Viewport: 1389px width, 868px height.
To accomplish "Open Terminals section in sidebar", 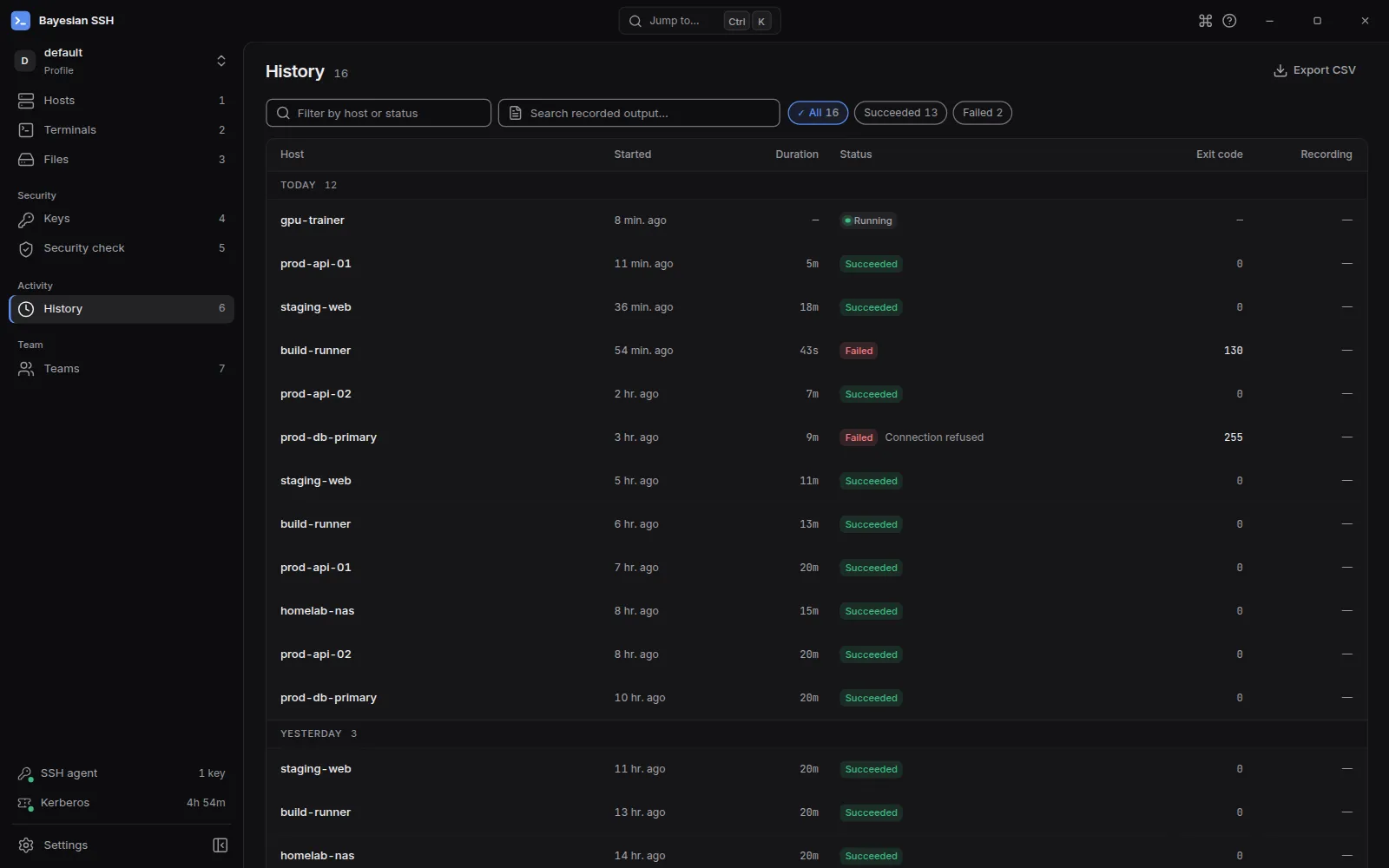I will click(x=122, y=130).
